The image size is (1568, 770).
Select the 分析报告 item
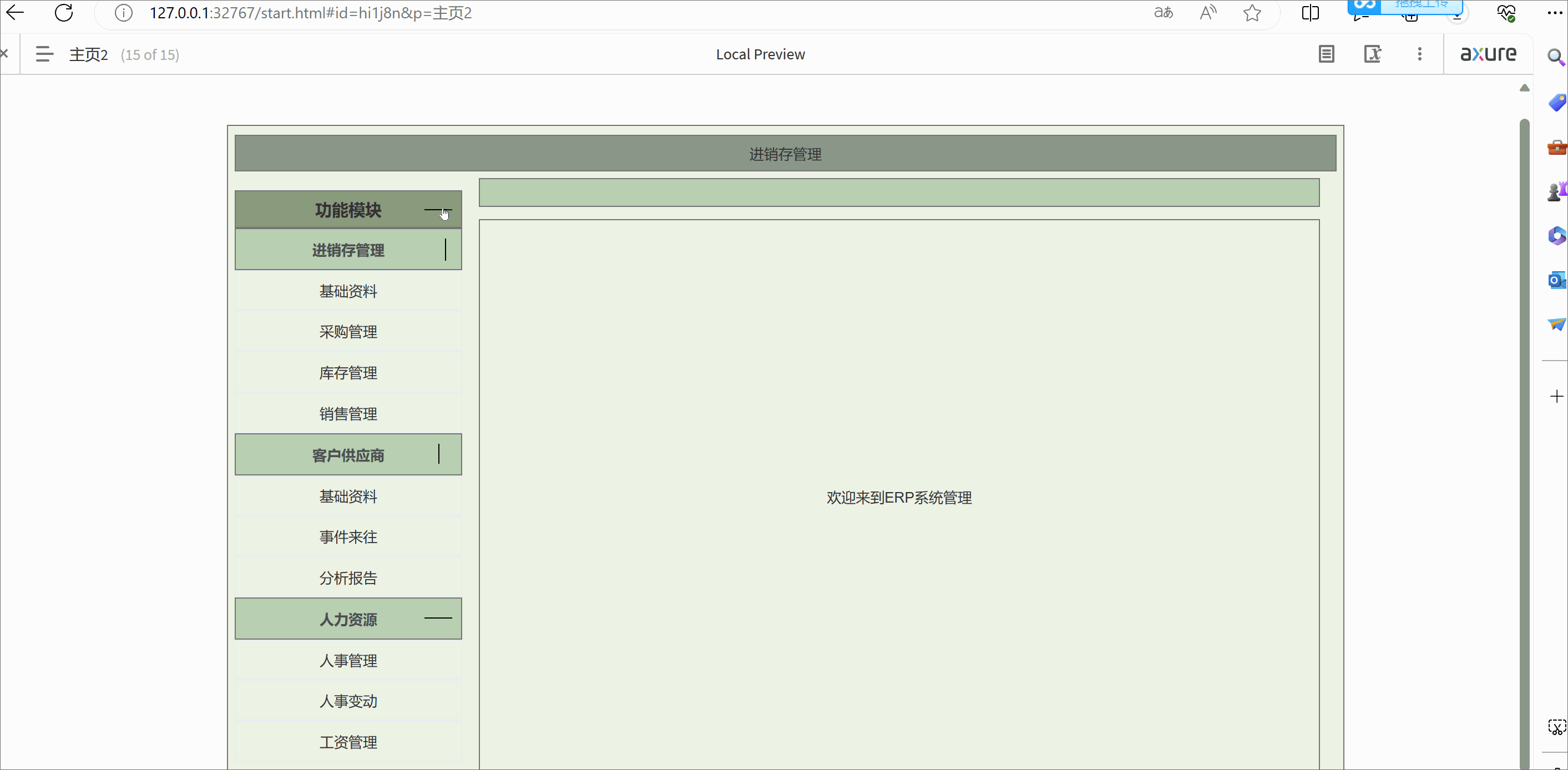pyautogui.click(x=348, y=577)
